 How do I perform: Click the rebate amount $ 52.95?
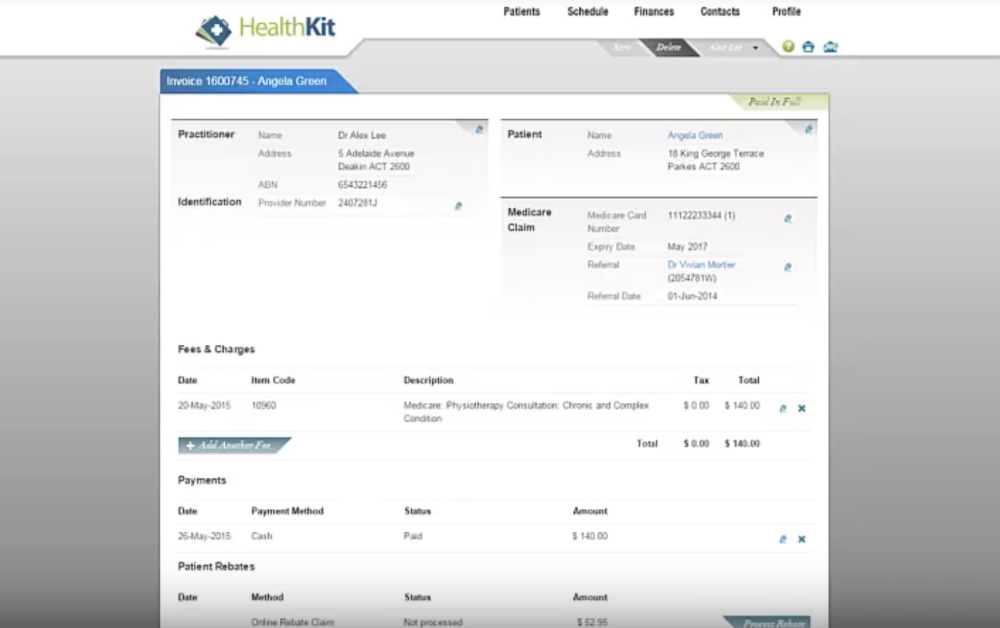tap(592, 622)
